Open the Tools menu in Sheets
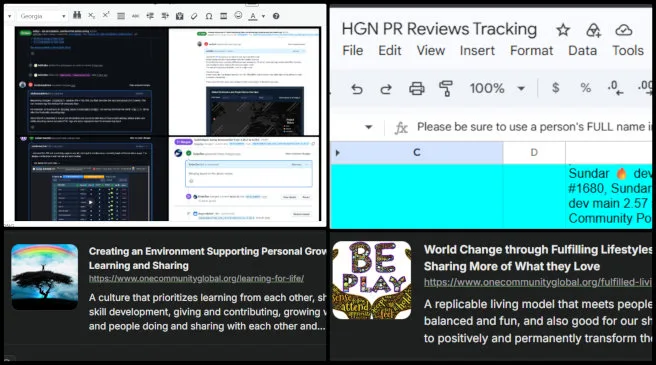 pyautogui.click(x=628, y=51)
